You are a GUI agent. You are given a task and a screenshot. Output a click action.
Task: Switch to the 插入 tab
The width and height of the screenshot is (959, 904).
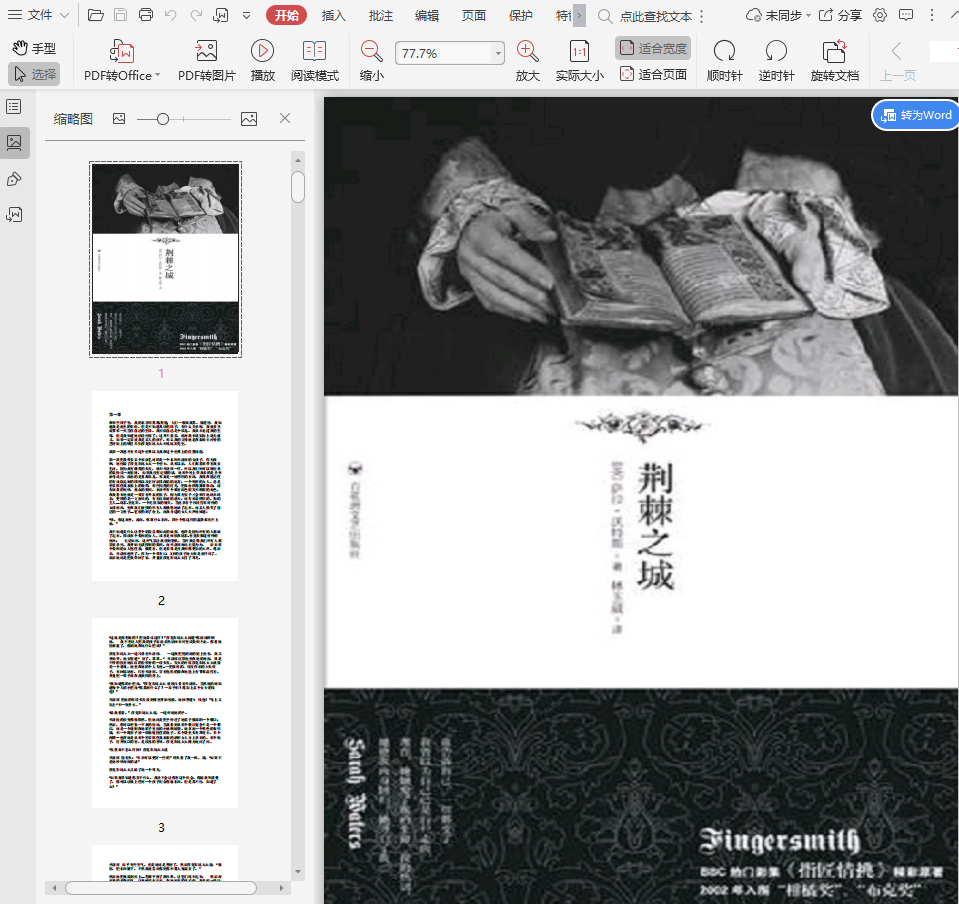(x=333, y=15)
